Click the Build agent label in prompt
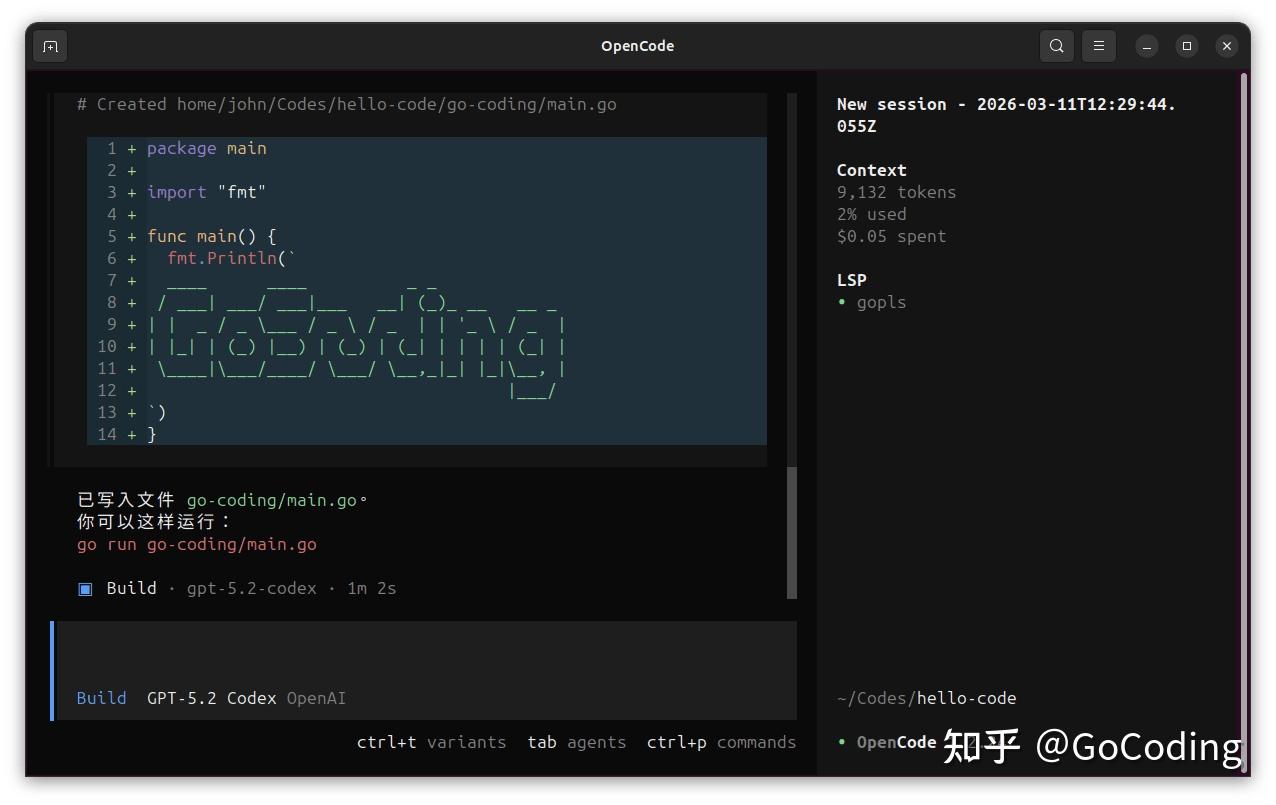This screenshot has width=1276, height=805. [x=101, y=698]
